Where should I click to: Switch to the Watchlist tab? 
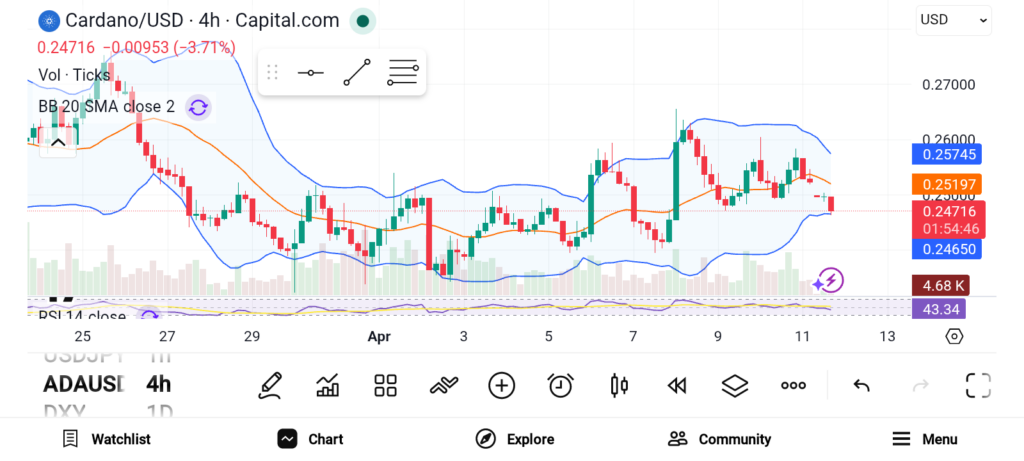click(106, 439)
